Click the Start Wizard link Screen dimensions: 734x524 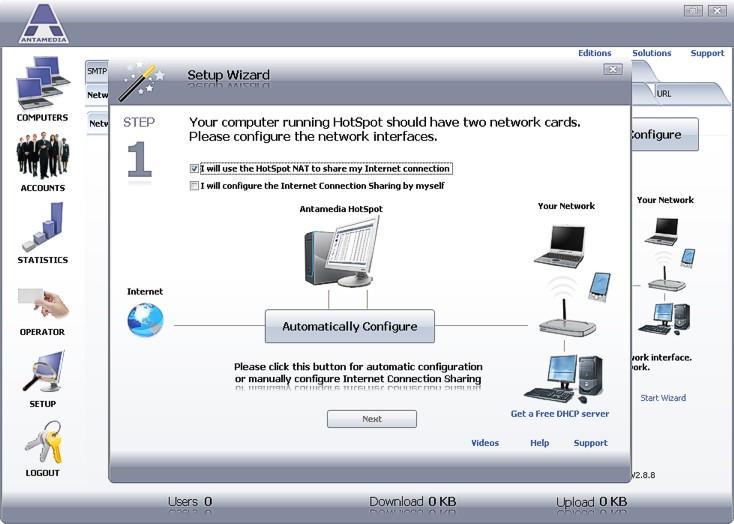coord(663,398)
